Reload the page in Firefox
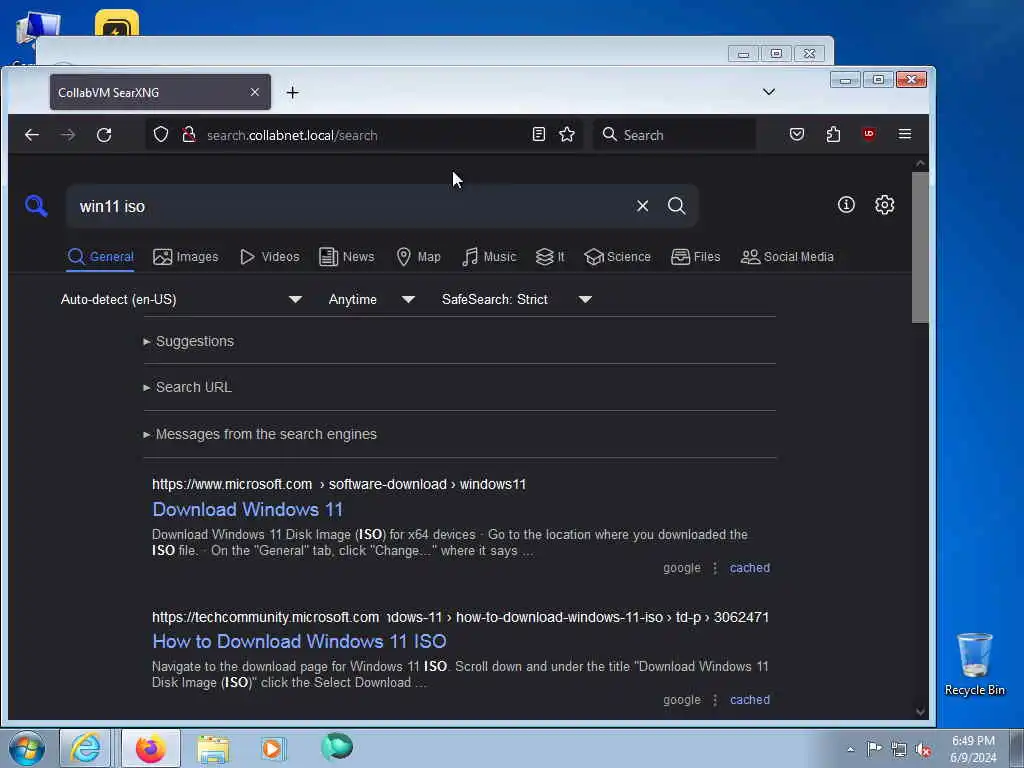The height and width of the screenshot is (768, 1024). pos(104,135)
